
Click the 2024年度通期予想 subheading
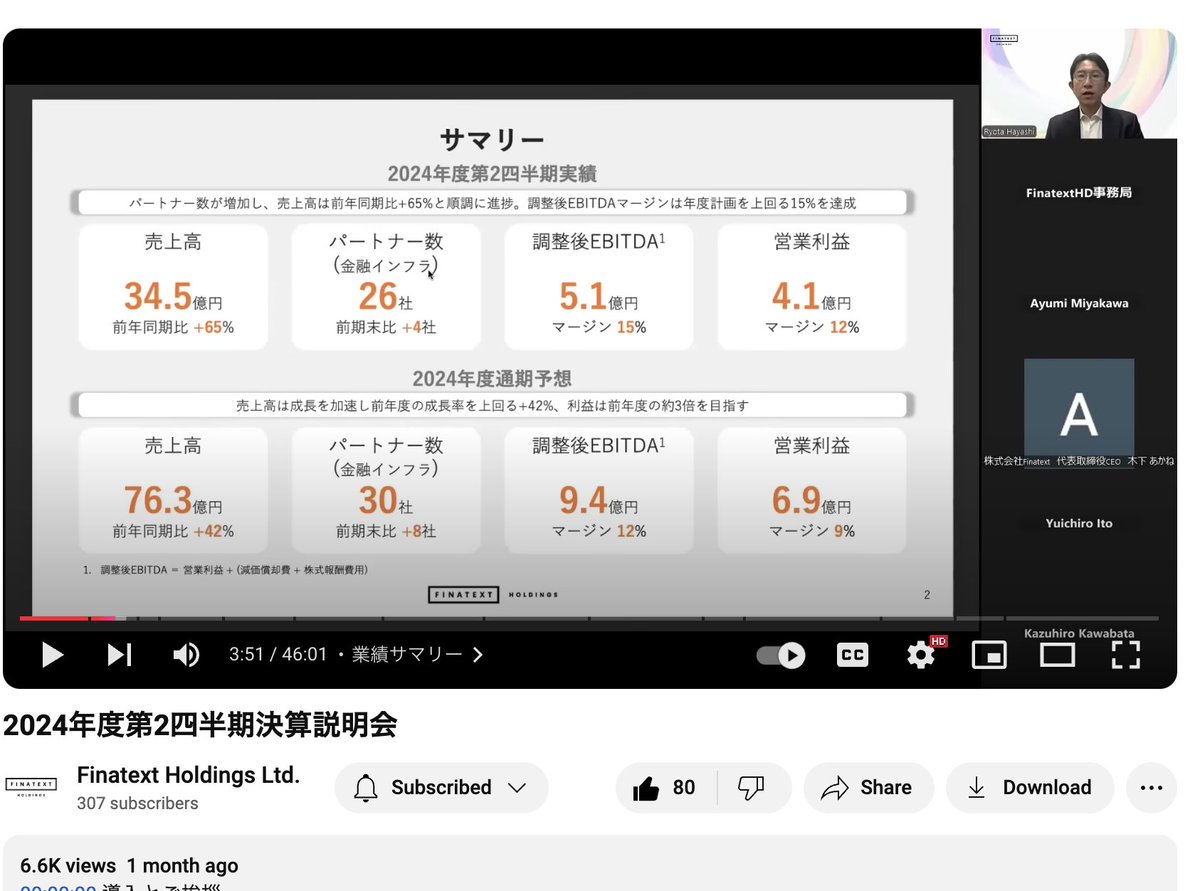[x=492, y=379]
